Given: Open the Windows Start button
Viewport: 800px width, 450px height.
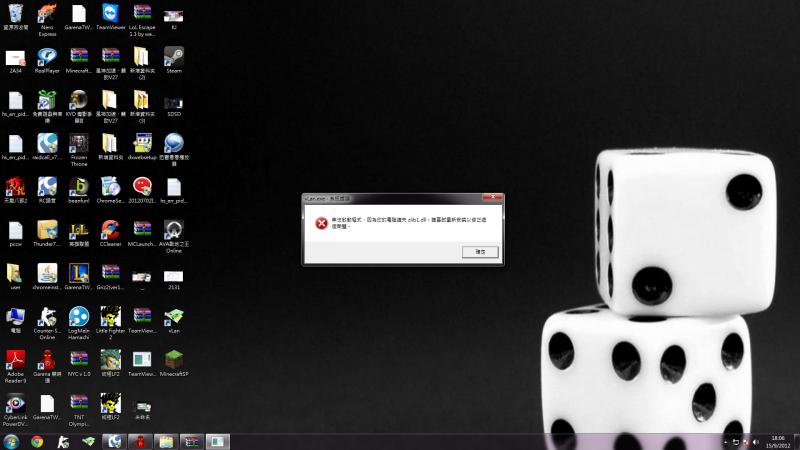Looking at the screenshot, I should coord(11,442).
